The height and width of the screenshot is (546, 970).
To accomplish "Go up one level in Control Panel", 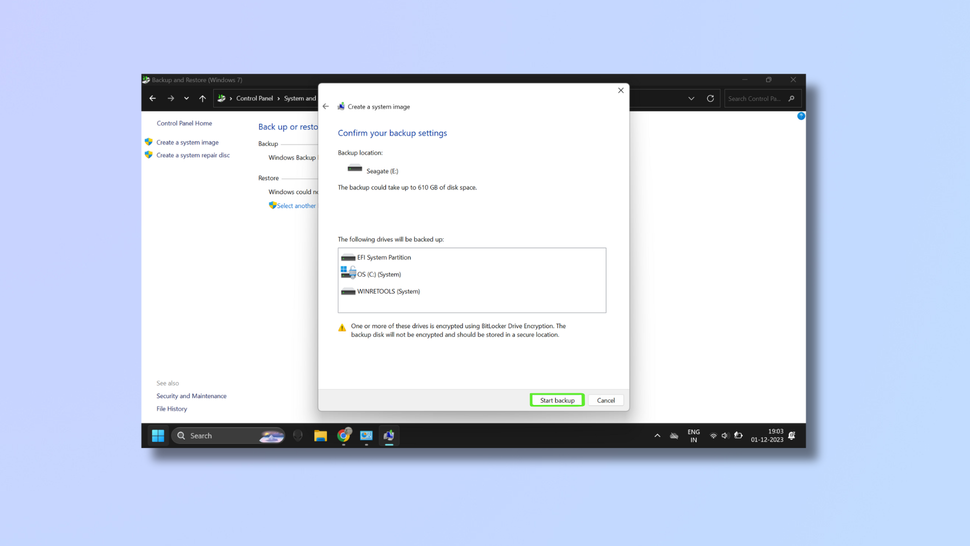I will (x=202, y=98).
